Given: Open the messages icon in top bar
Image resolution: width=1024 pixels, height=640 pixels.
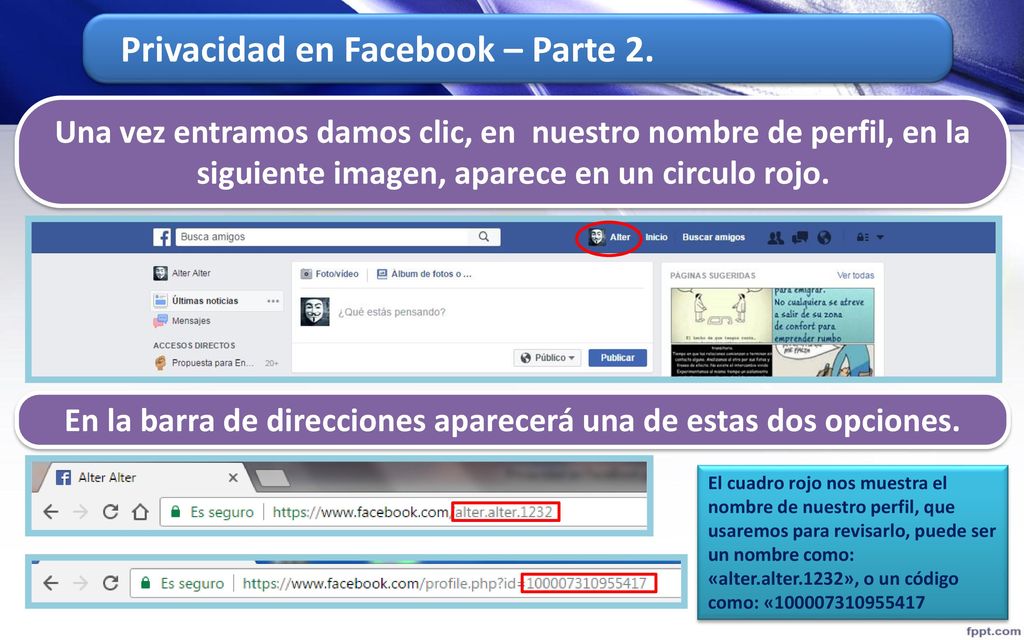Looking at the screenshot, I should coord(800,238).
